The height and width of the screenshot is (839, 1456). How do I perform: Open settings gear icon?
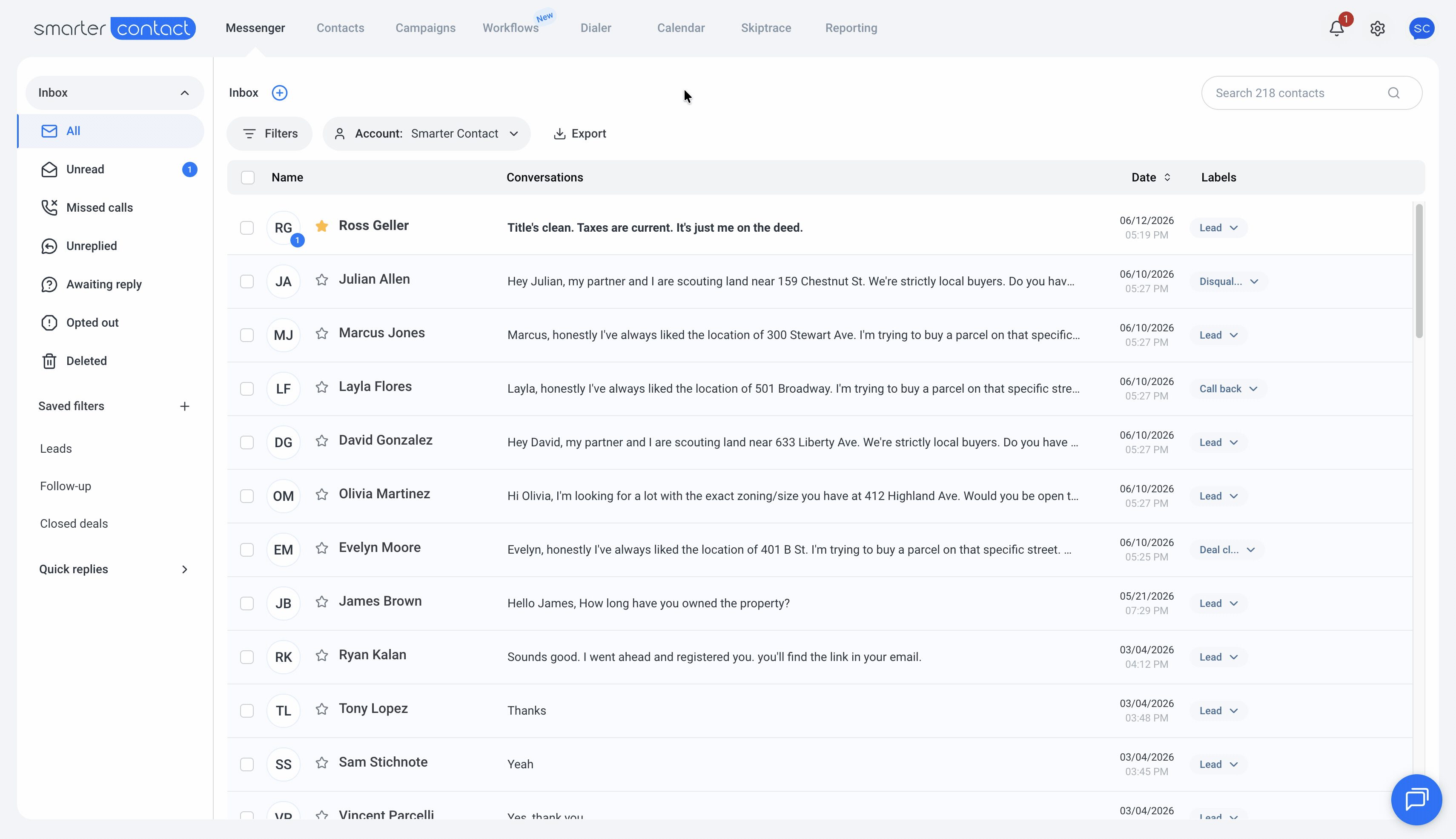pos(1377,28)
